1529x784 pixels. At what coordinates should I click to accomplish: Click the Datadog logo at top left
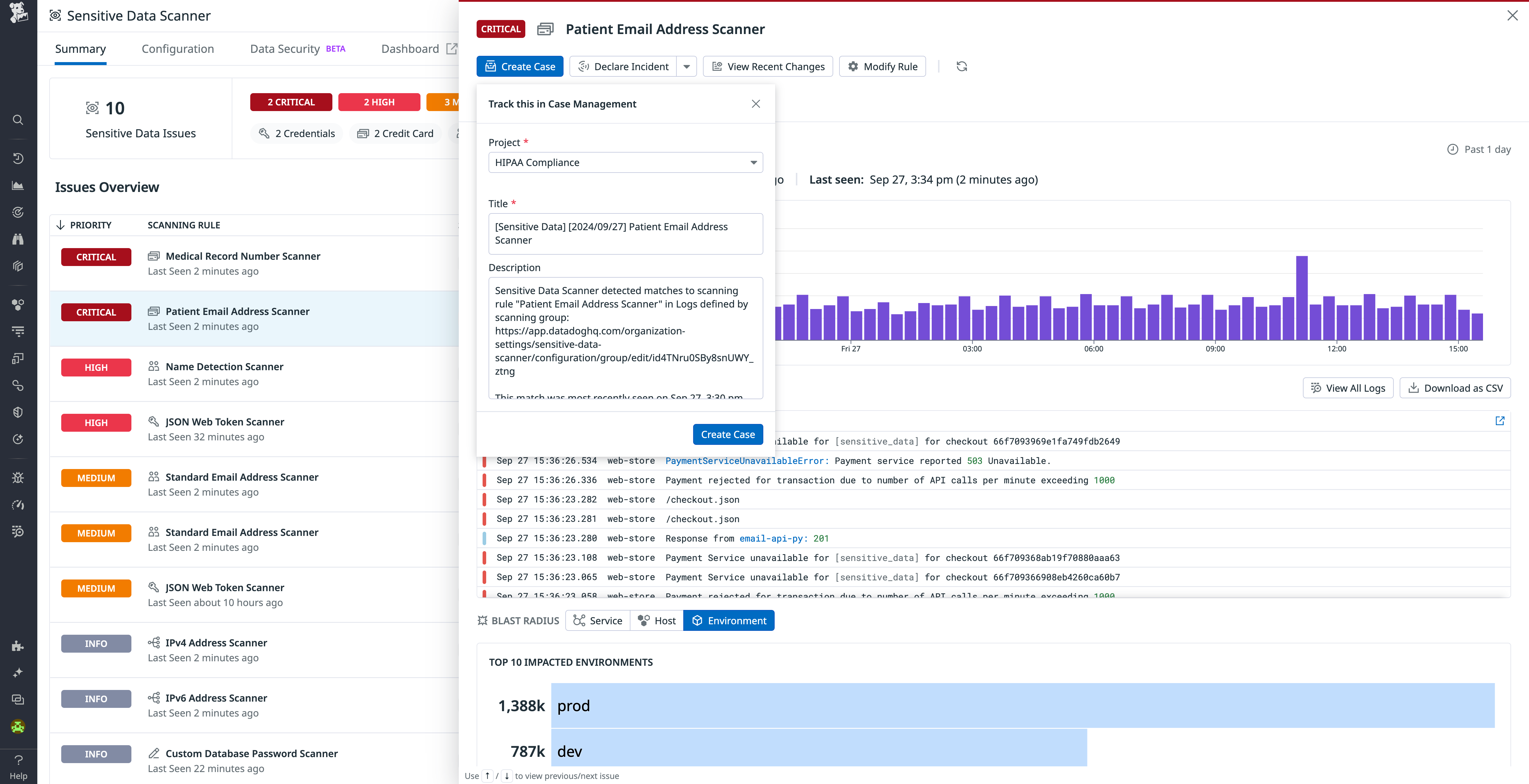tap(18, 15)
